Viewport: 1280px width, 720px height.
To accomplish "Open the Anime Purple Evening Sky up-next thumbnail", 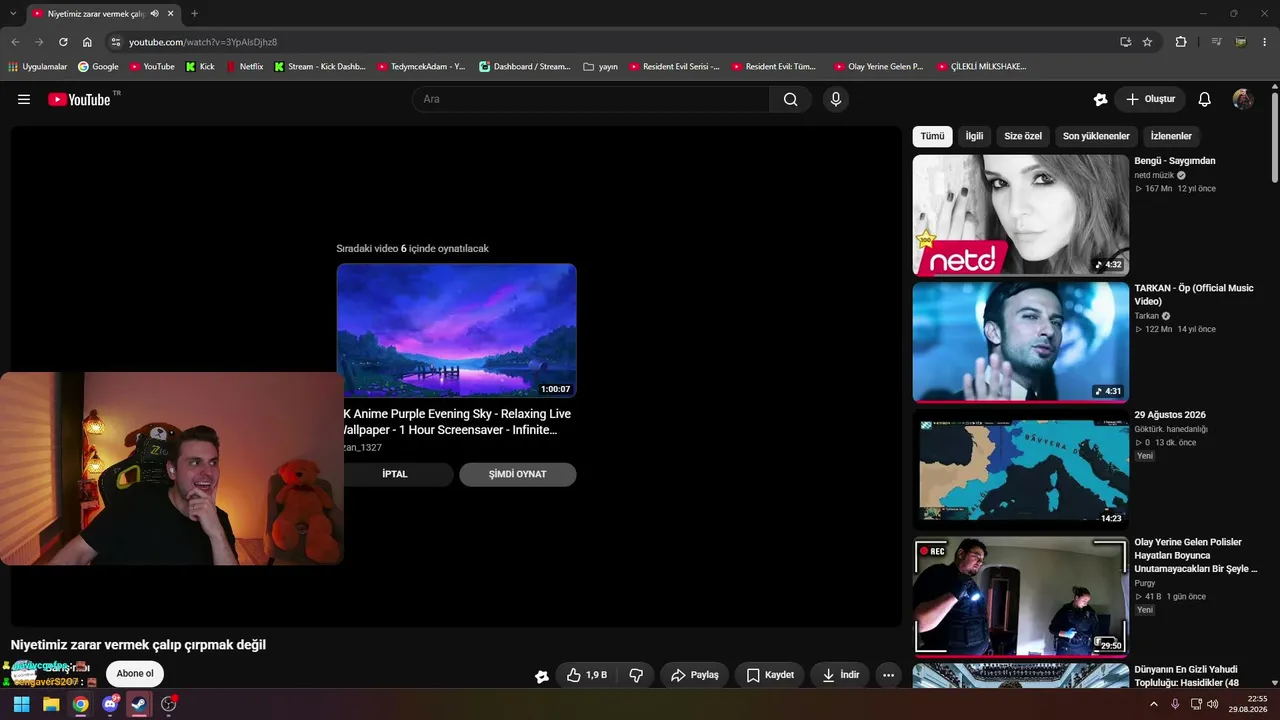I will (x=456, y=331).
